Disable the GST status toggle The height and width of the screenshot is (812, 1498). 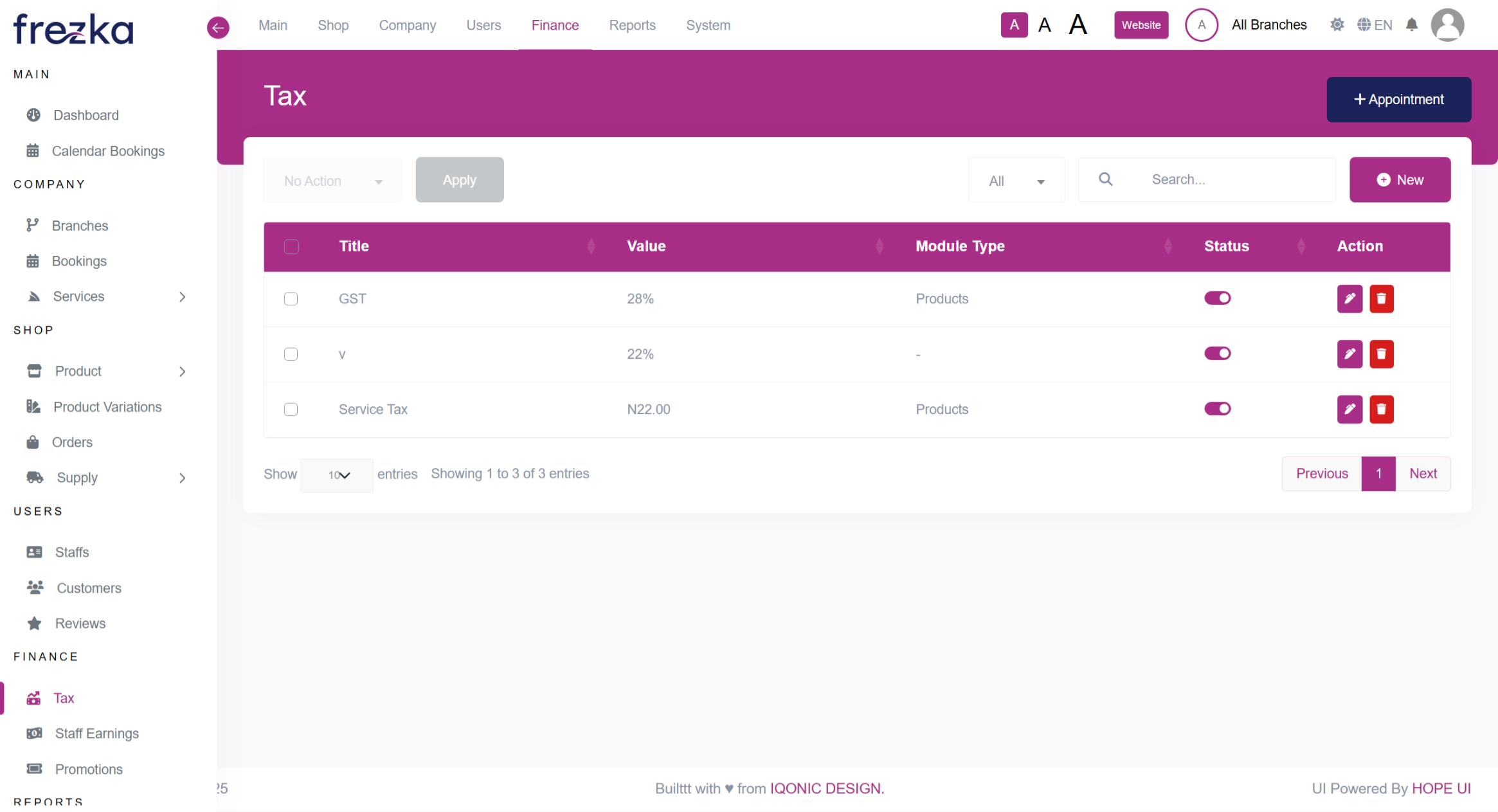pyautogui.click(x=1217, y=298)
